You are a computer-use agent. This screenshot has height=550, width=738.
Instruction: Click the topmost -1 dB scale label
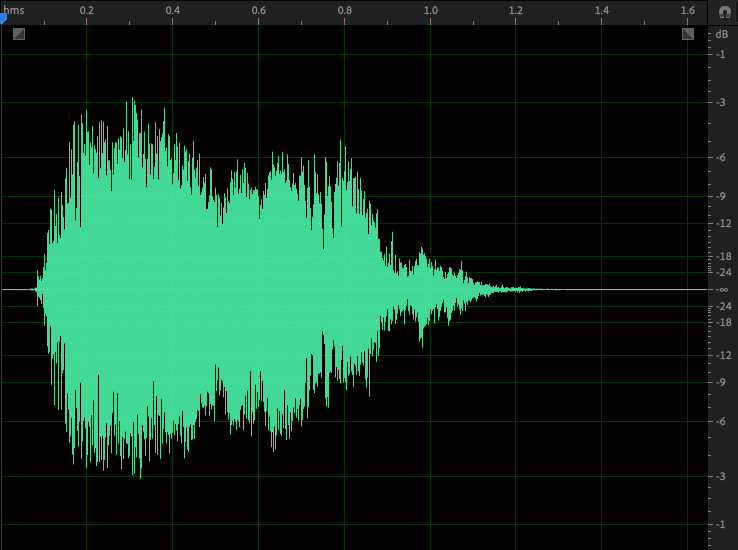[722, 54]
